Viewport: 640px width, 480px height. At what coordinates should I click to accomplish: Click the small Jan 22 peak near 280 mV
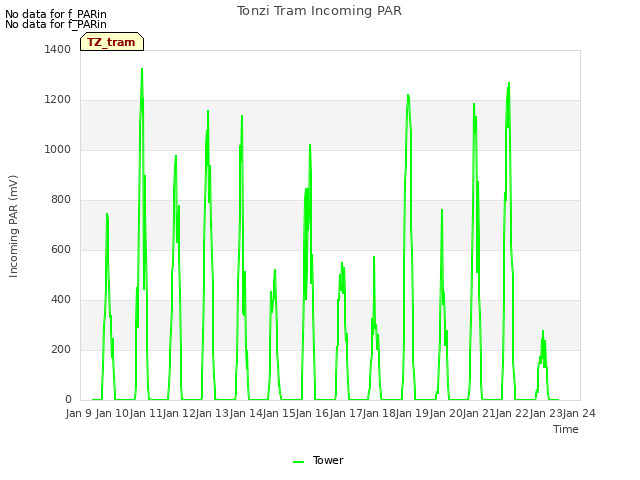click(x=543, y=331)
